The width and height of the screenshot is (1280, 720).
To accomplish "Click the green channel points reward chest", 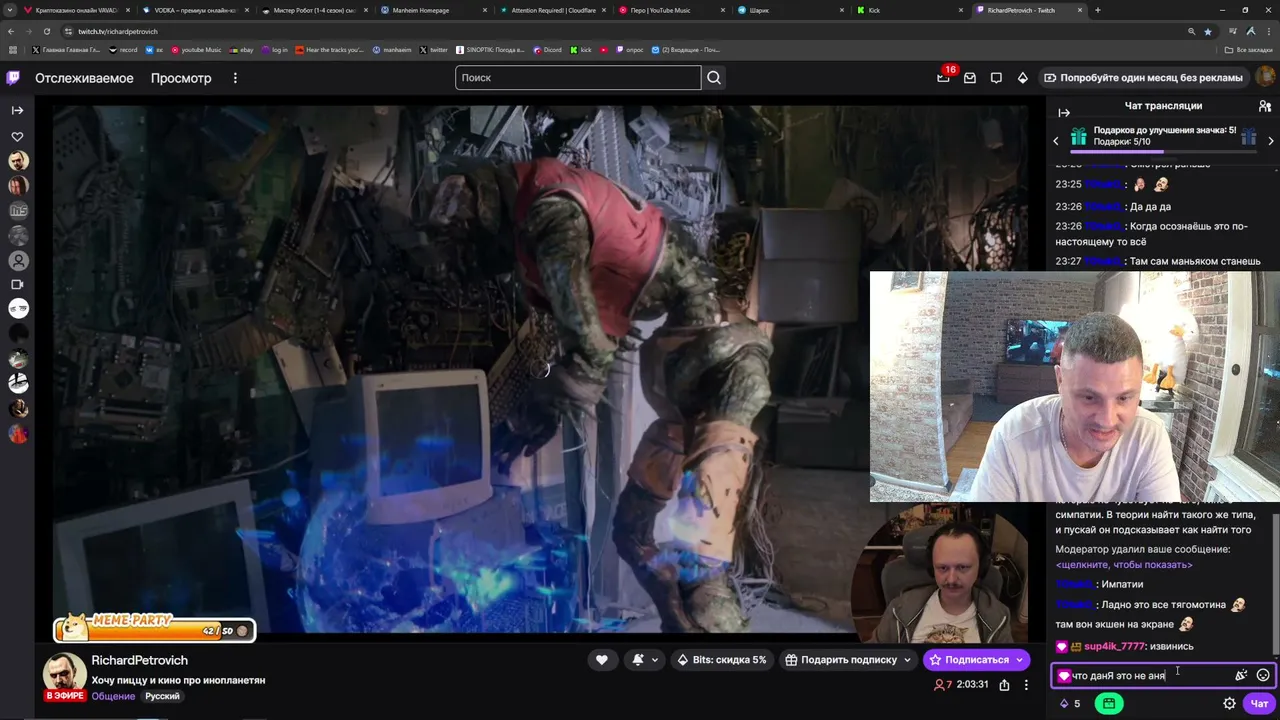I will (1109, 704).
